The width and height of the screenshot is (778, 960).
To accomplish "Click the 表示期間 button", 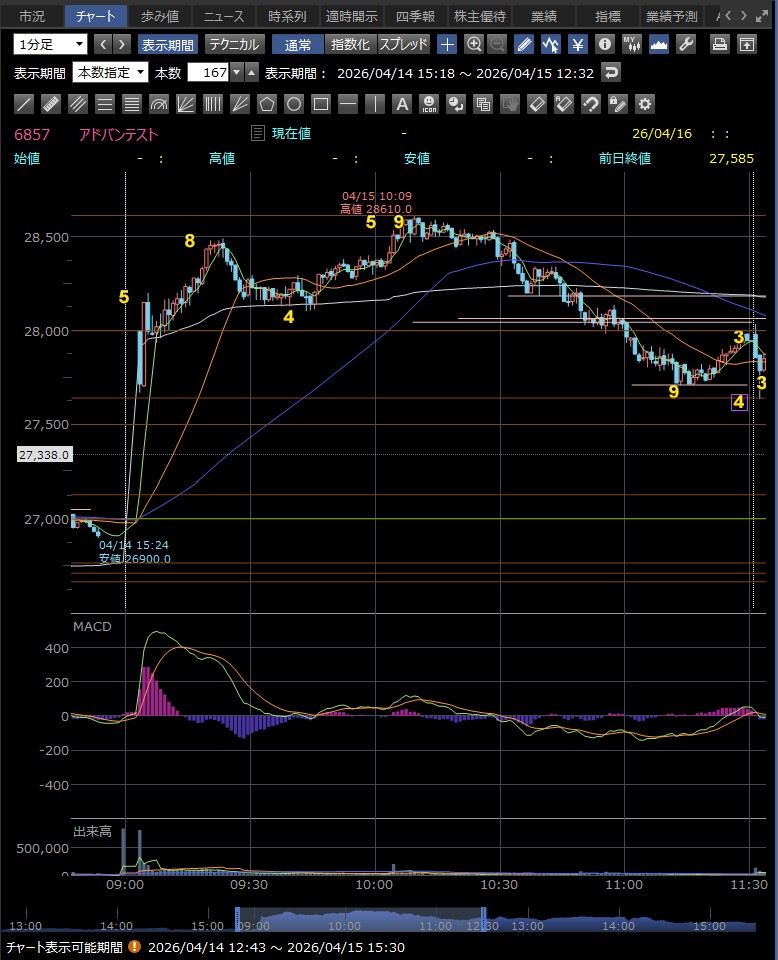I will 168,44.
